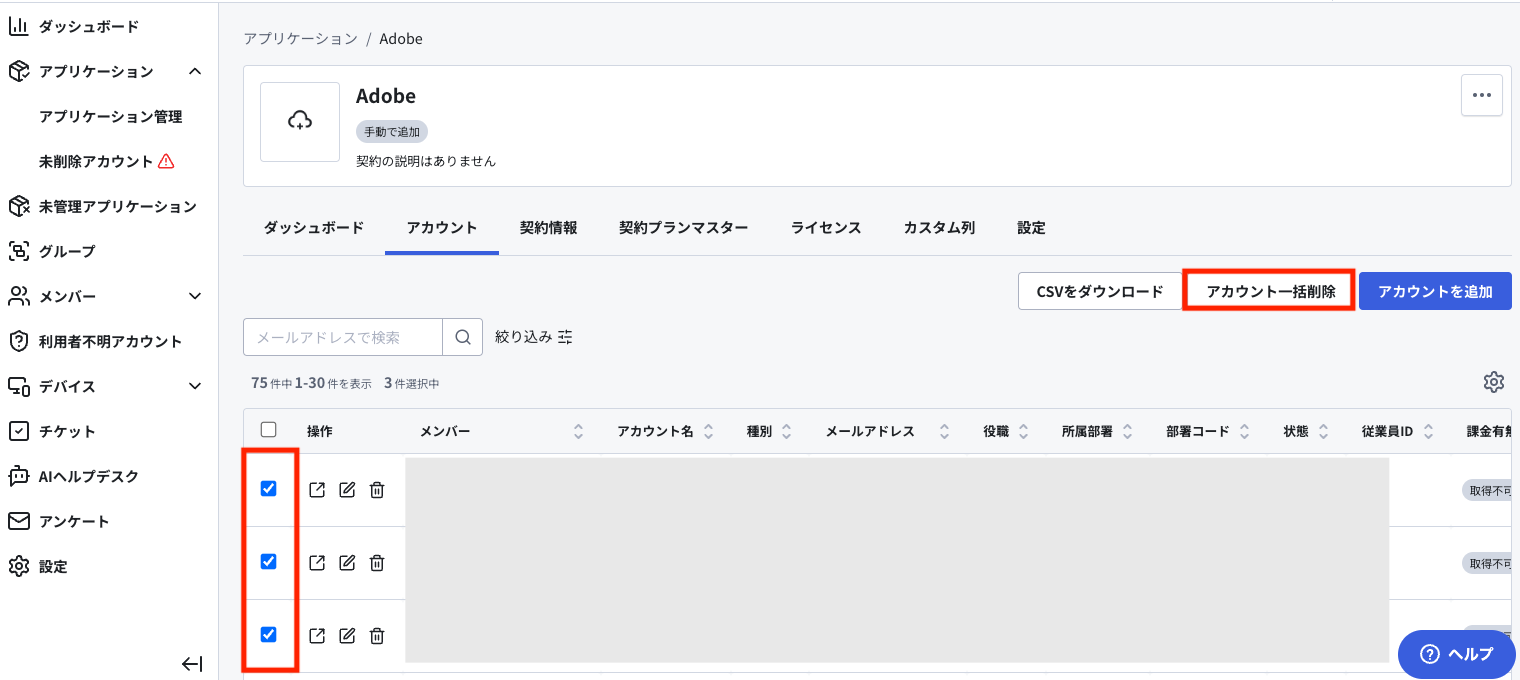The image size is (1520, 680).
Task: Focus the メールアドレスで検索 input field
Action: 343,338
